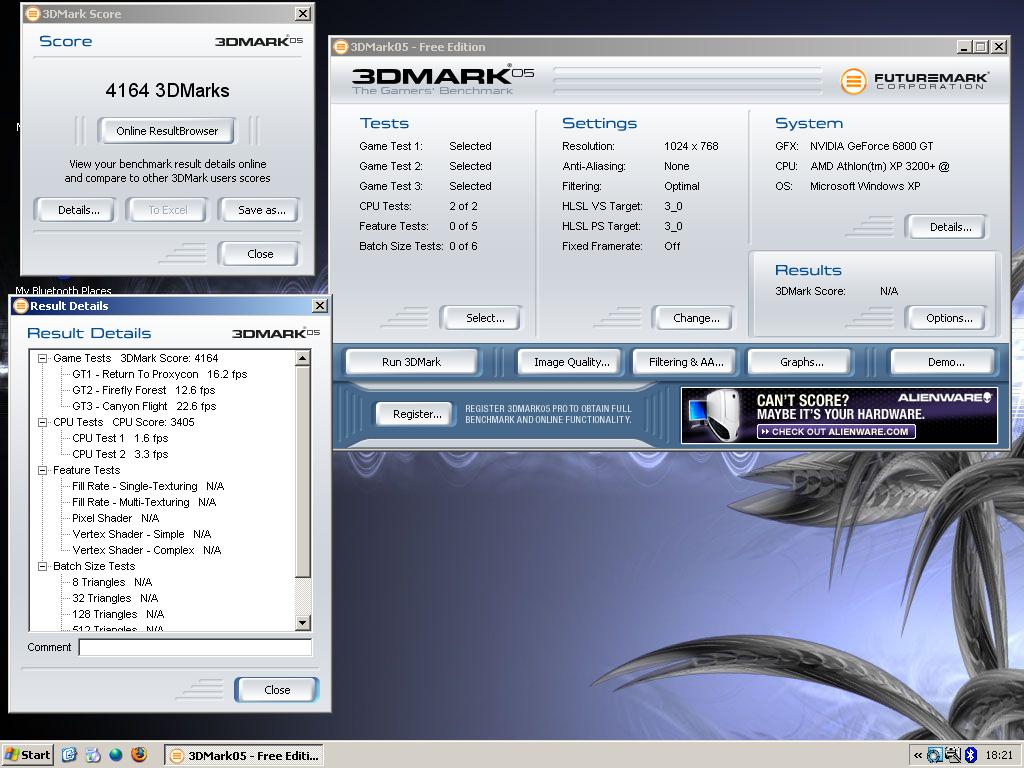Viewport: 1024px width, 768px height.
Task: Select the 32 Triangles row
Action: 115,598
